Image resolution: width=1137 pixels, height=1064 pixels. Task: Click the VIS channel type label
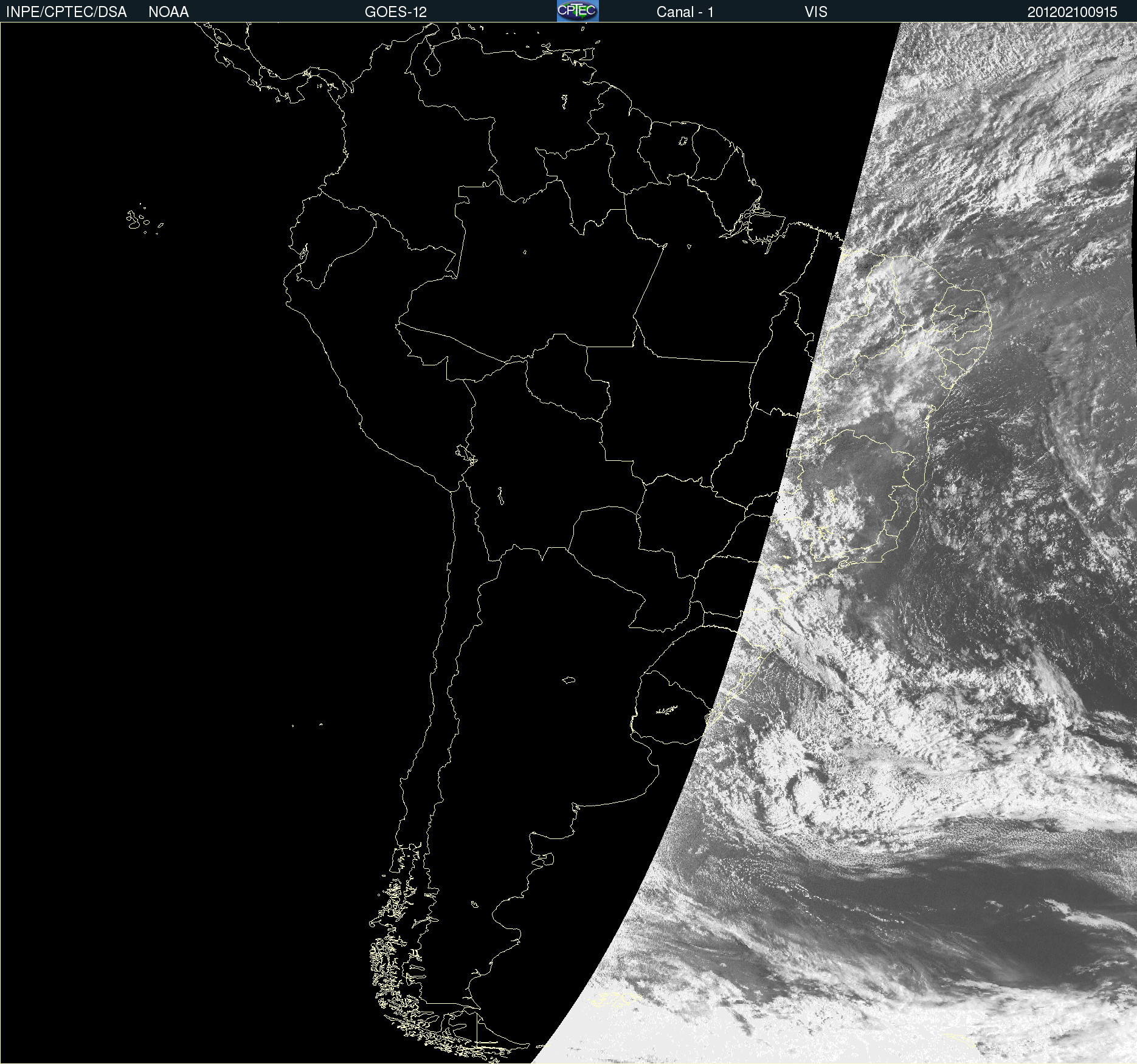[x=816, y=12]
